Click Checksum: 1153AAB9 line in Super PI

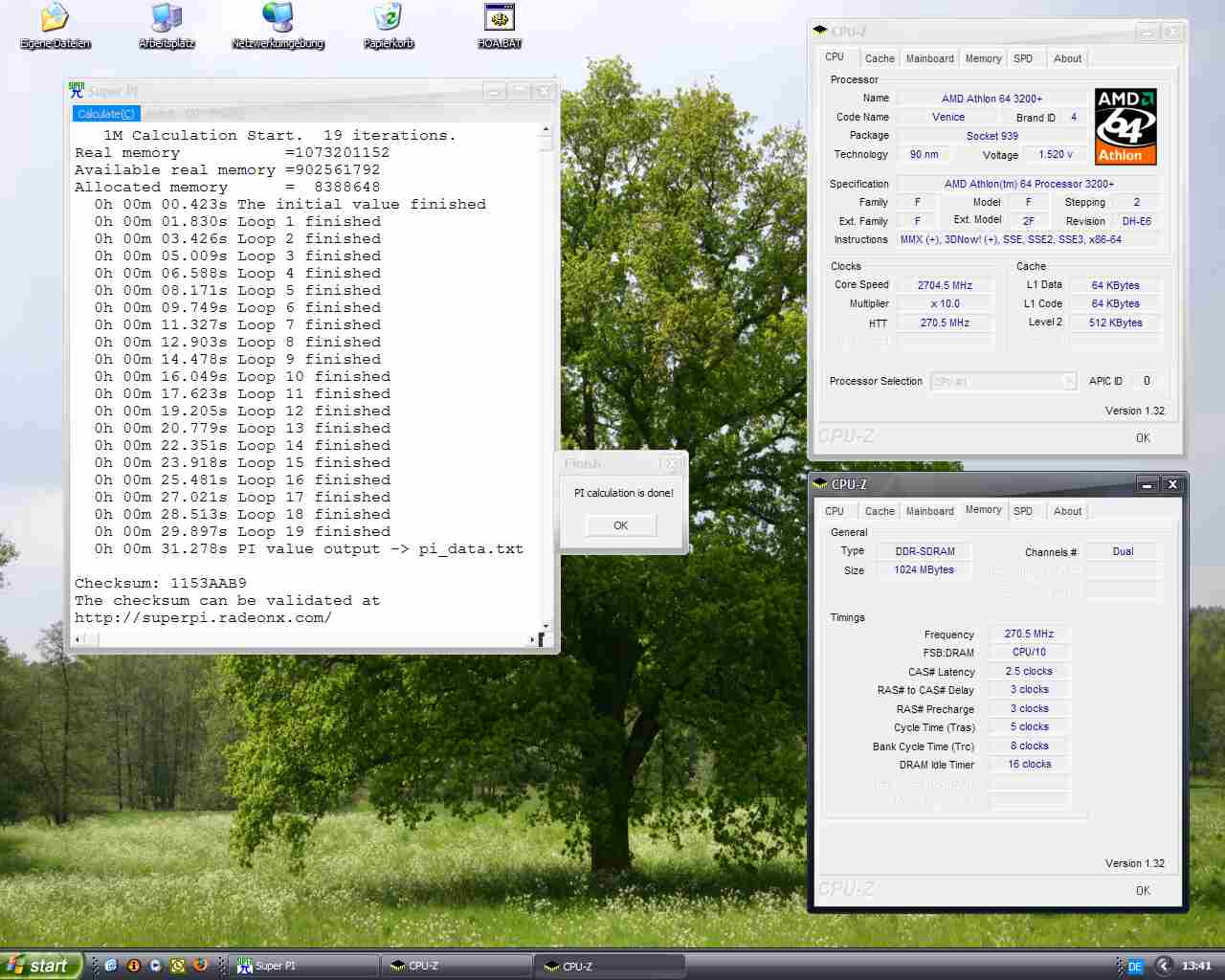(161, 583)
